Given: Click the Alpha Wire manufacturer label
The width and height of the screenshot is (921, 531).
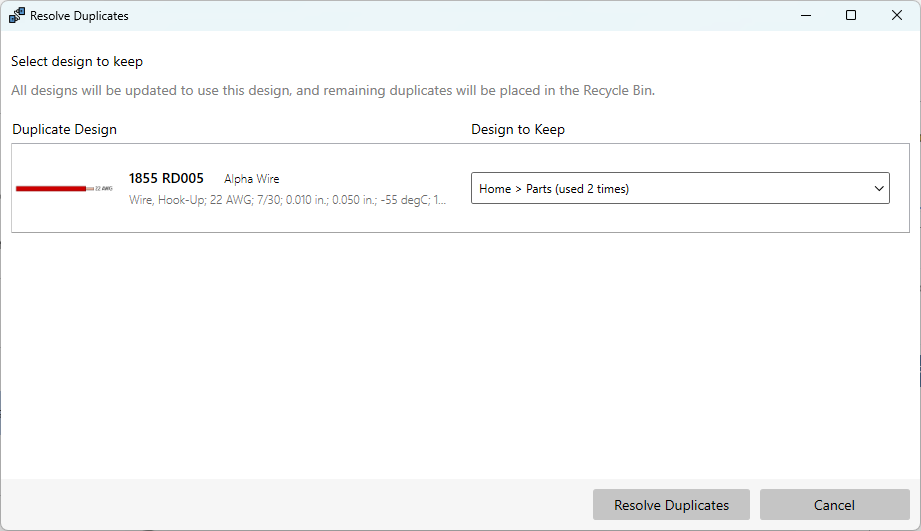Looking at the screenshot, I should (251, 179).
